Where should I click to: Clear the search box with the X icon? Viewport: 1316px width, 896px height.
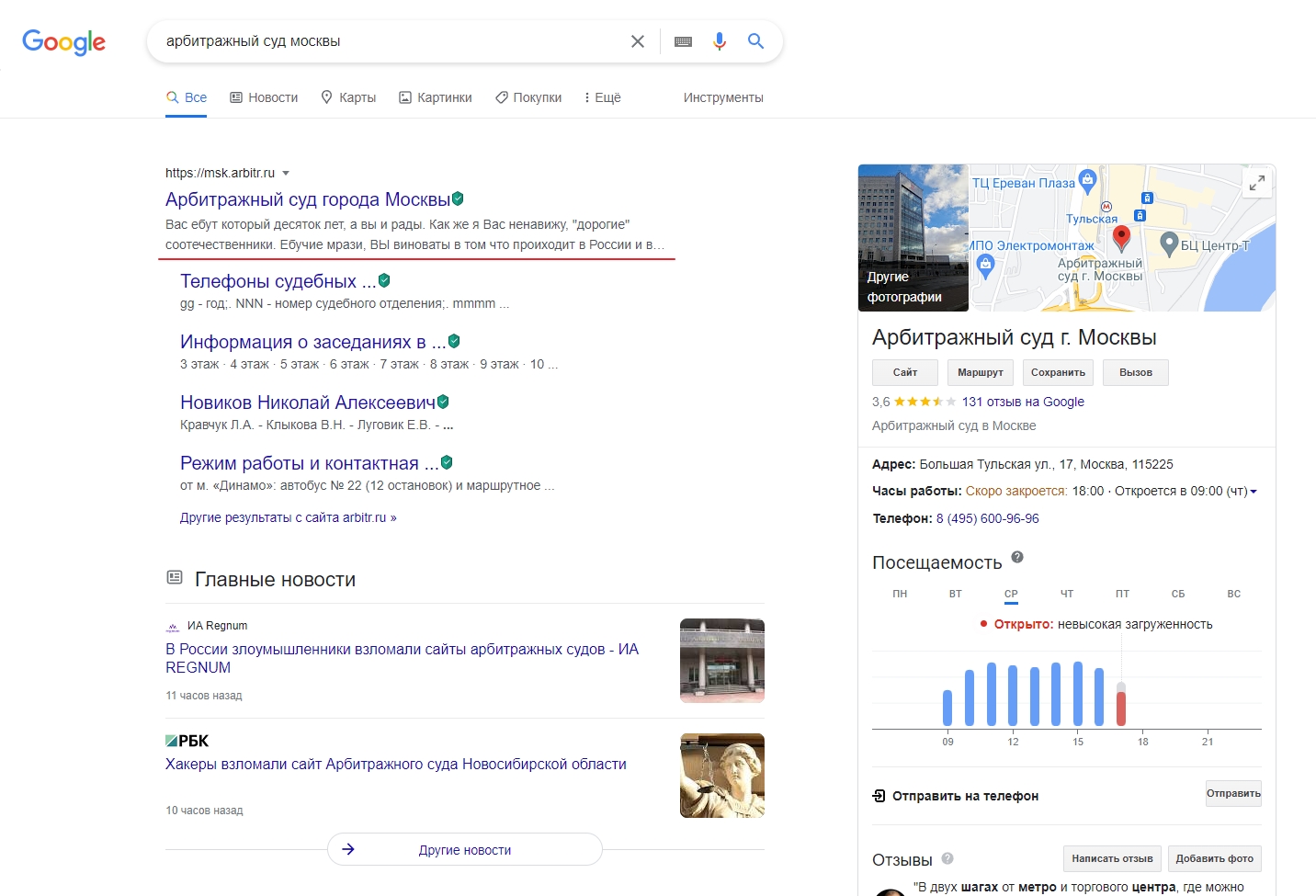tap(637, 41)
